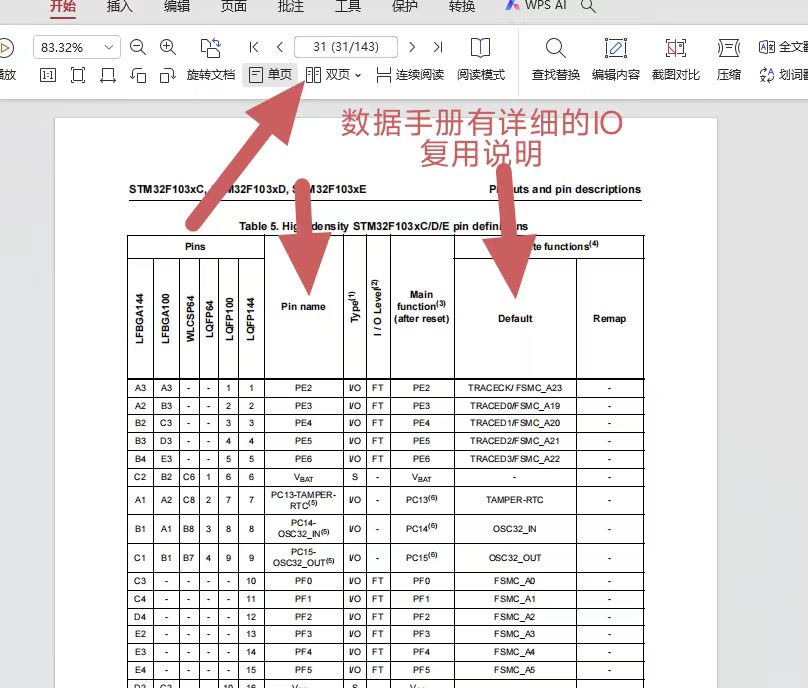This screenshot has height=688, width=808.
Task: Click the page number input field
Action: point(346,47)
